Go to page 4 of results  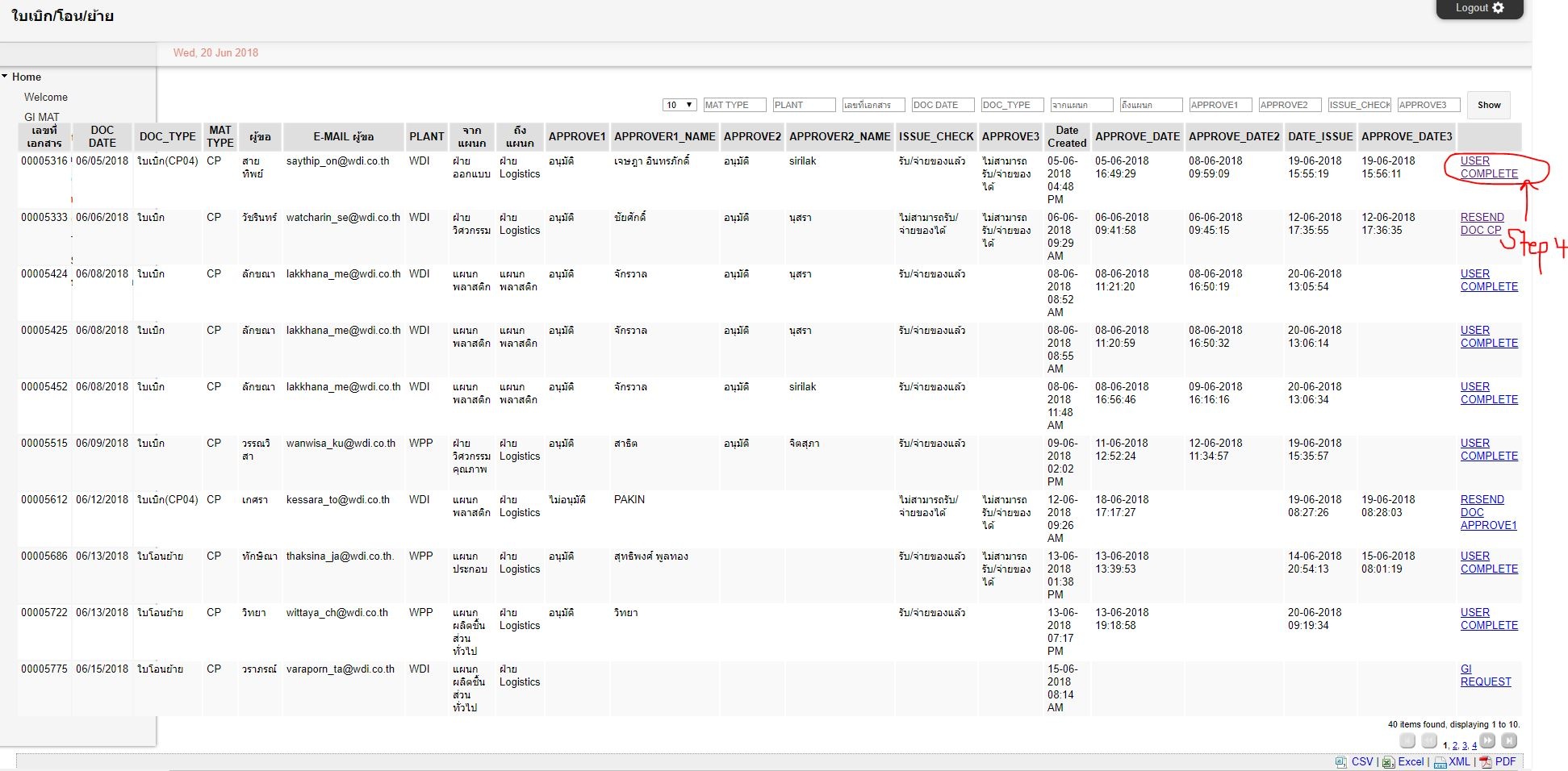click(1474, 746)
